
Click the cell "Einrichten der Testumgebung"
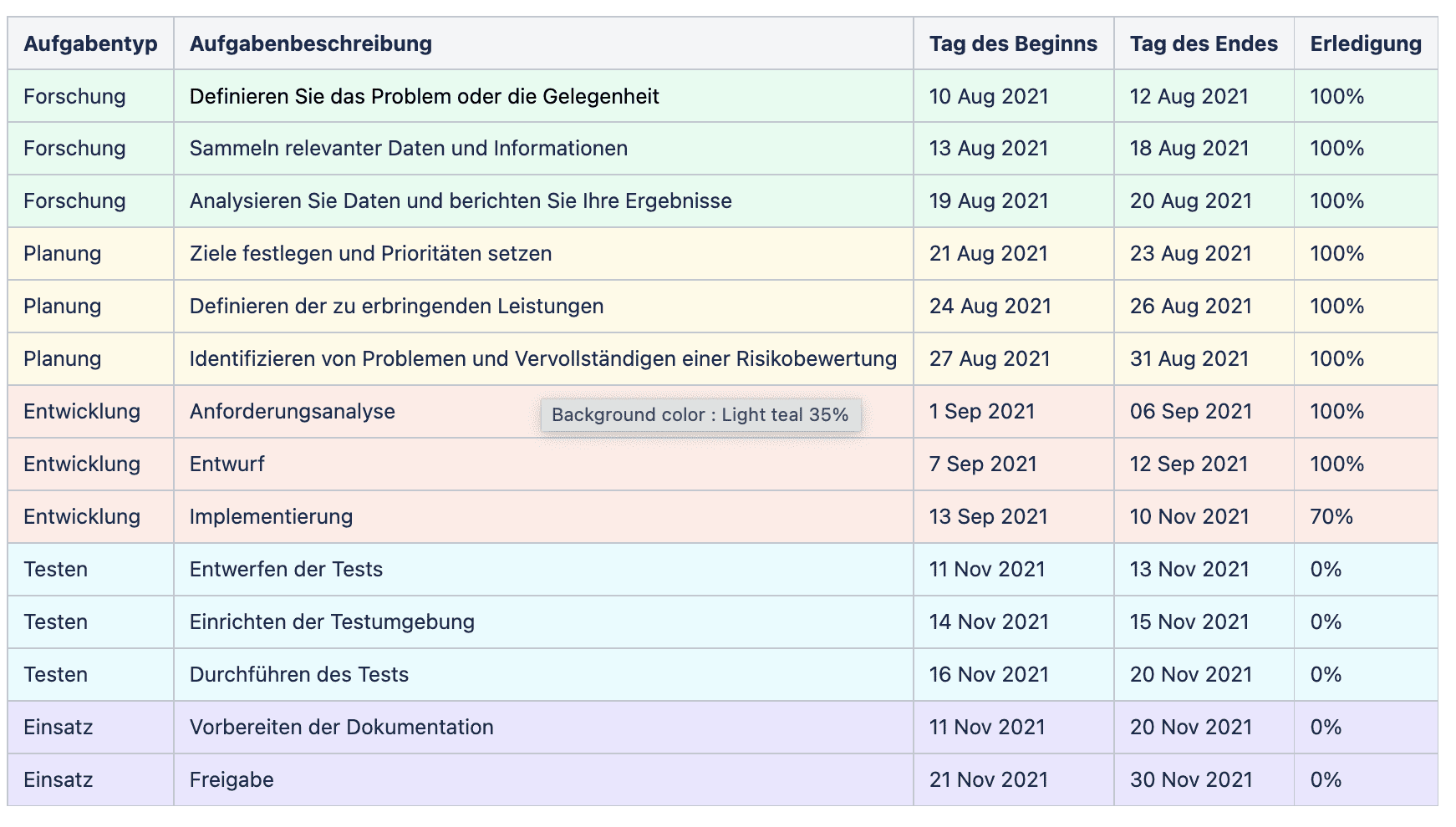click(x=332, y=622)
